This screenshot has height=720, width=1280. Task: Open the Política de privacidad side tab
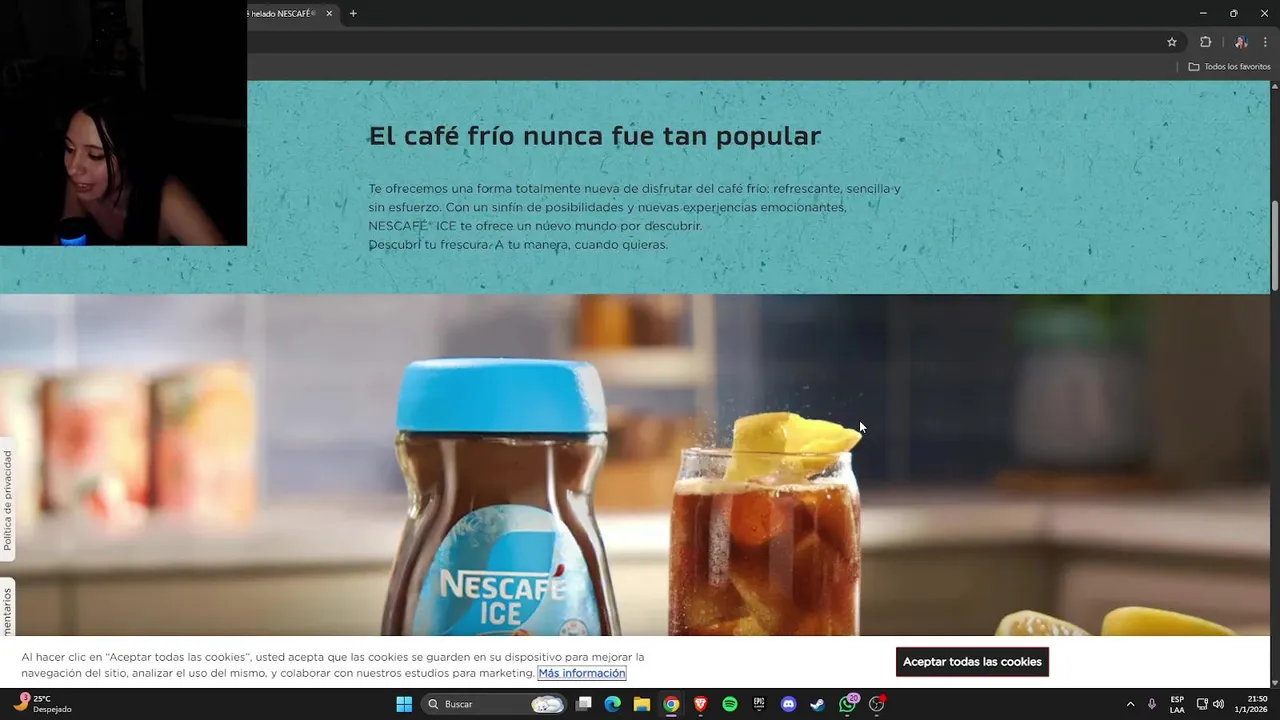pos(8,500)
